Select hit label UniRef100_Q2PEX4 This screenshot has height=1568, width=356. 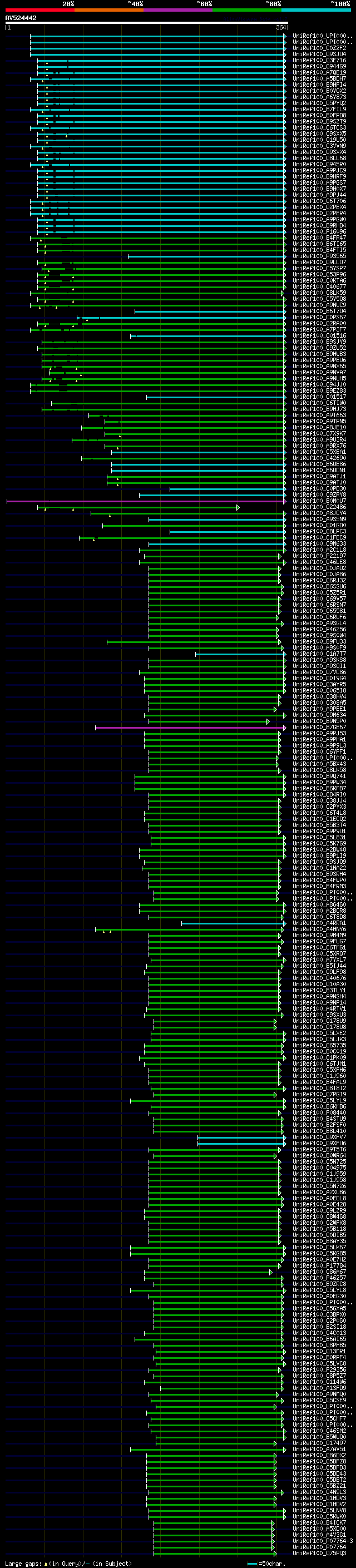319,207
